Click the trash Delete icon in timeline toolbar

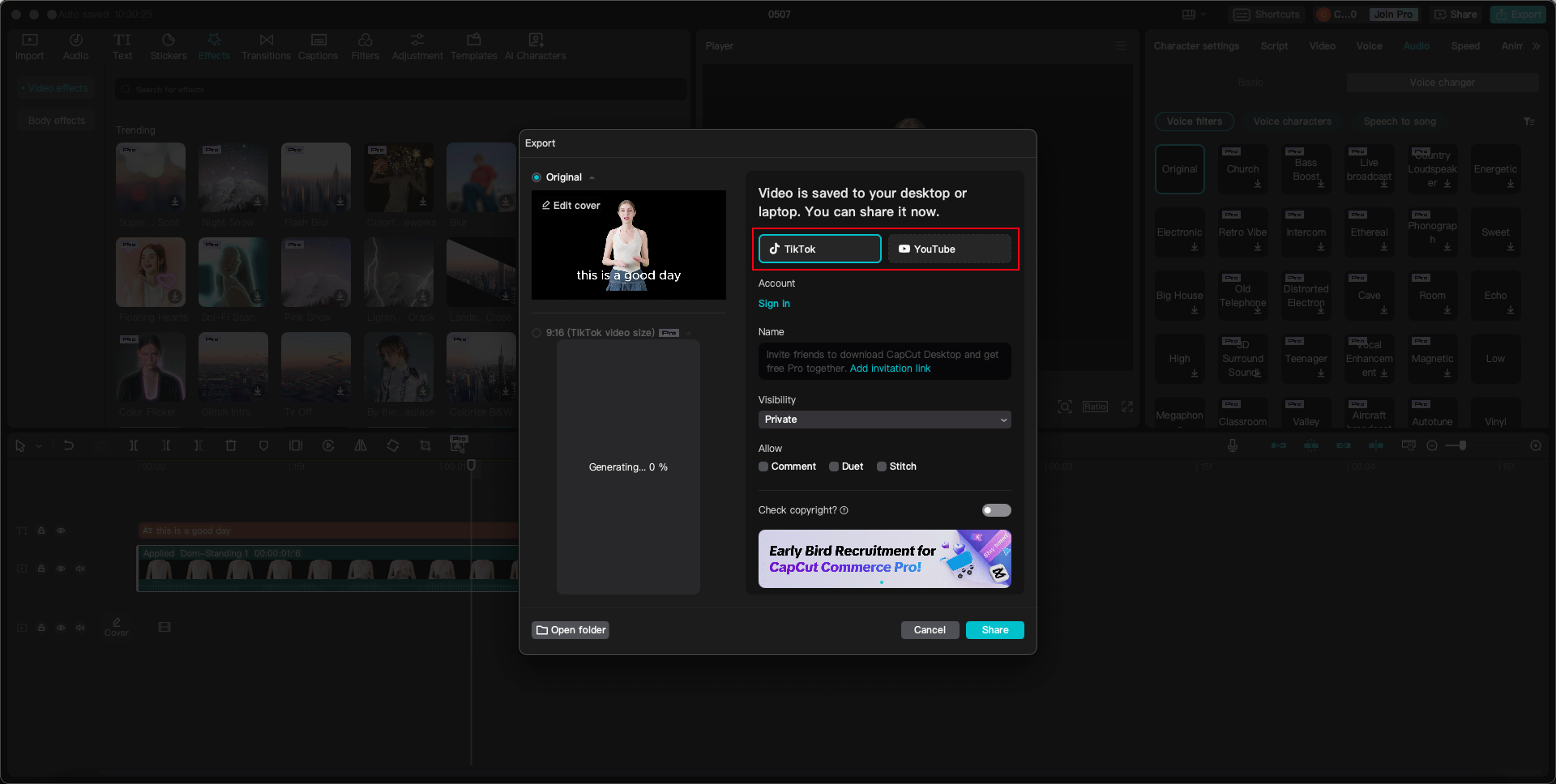[x=231, y=445]
